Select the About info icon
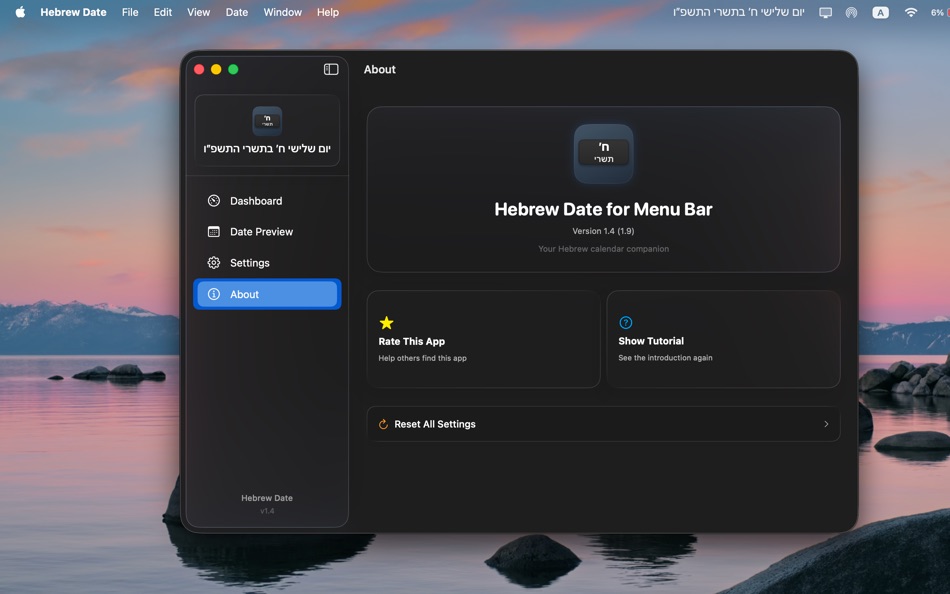 pos(213,293)
